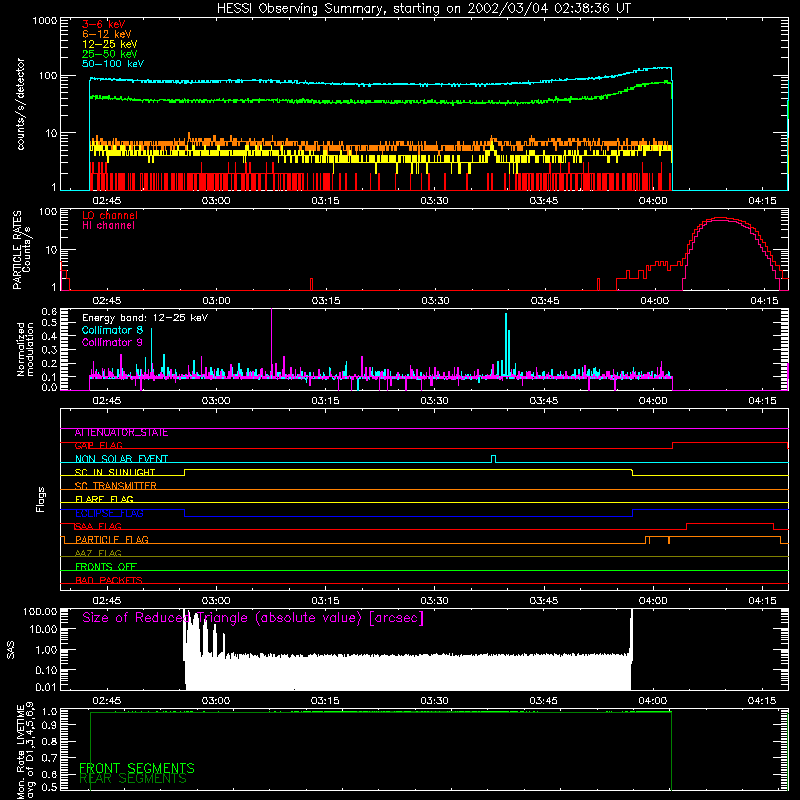This screenshot has height=800, width=800.
Task: Click the tall magenta Collimator 9 spike near 03:07
Action: [x=271, y=342]
